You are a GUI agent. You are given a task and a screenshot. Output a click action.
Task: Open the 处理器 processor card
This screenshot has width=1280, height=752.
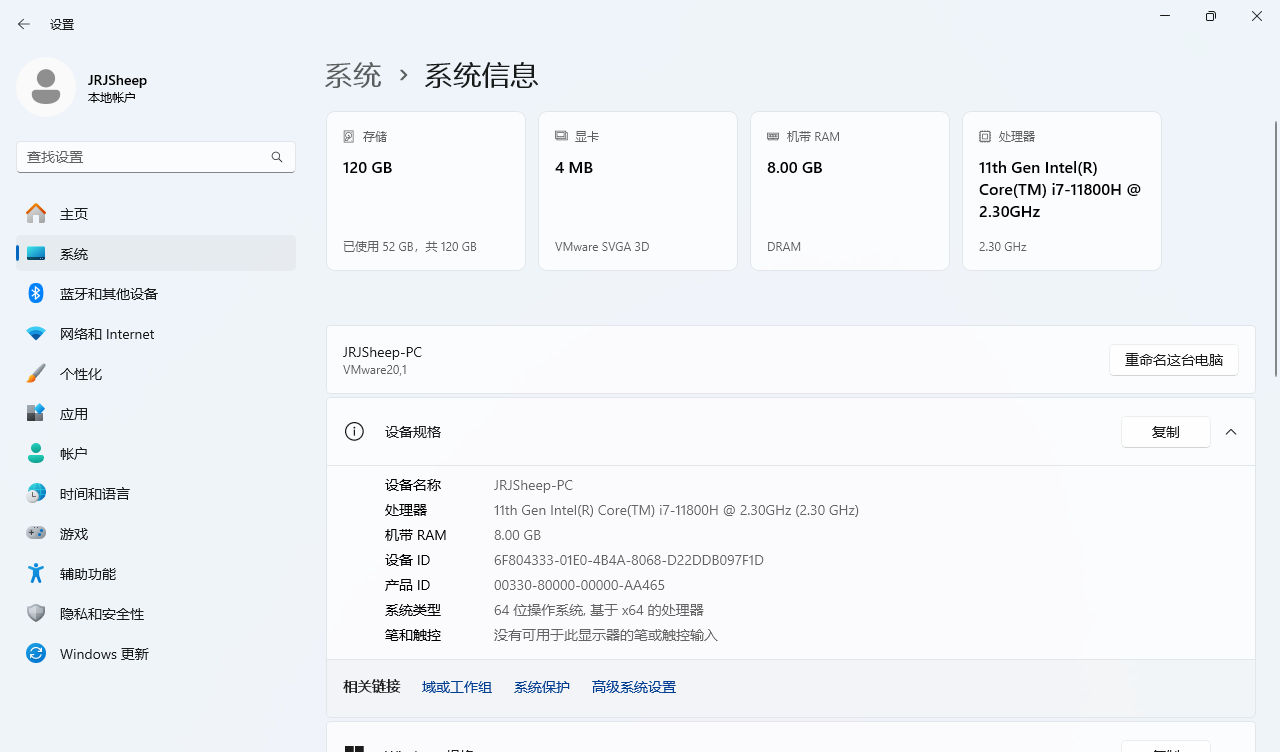pos(1061,190)
